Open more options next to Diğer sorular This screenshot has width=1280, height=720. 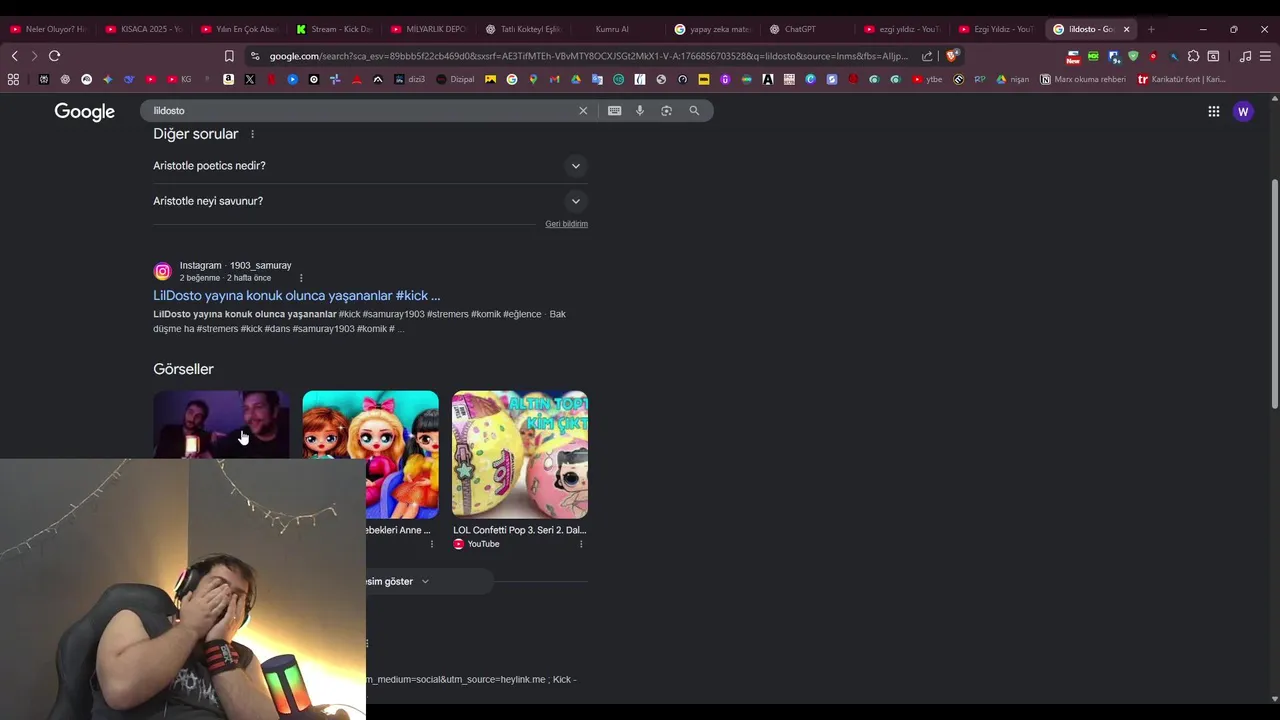(252, 134)
